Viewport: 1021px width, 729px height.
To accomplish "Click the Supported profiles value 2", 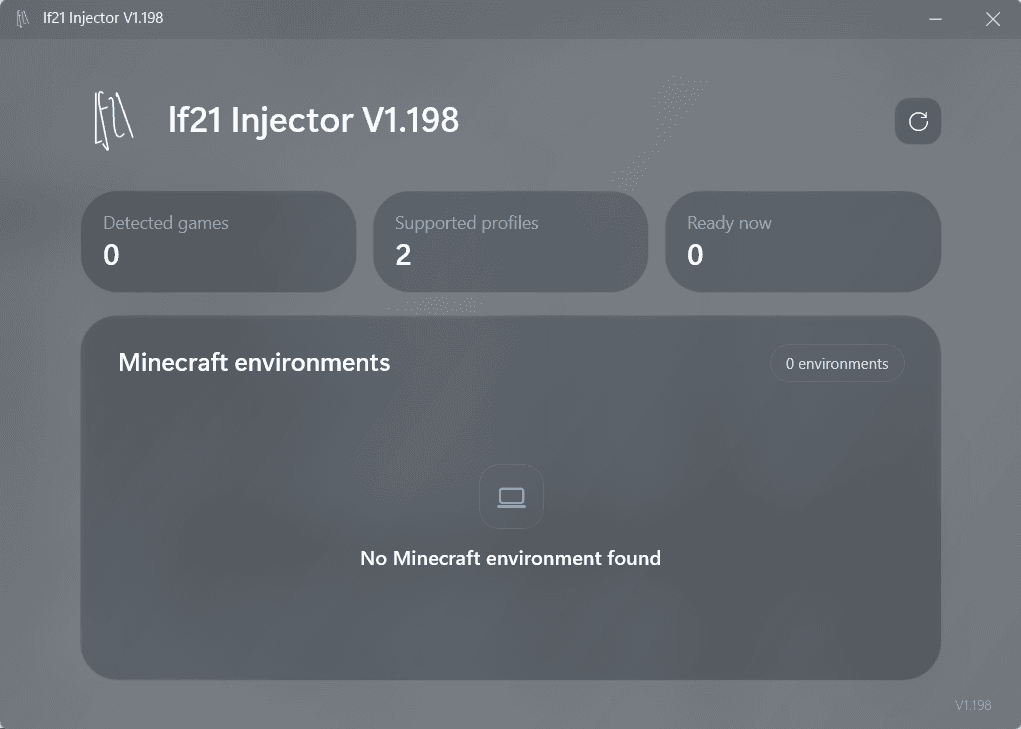I will point(403,254).
